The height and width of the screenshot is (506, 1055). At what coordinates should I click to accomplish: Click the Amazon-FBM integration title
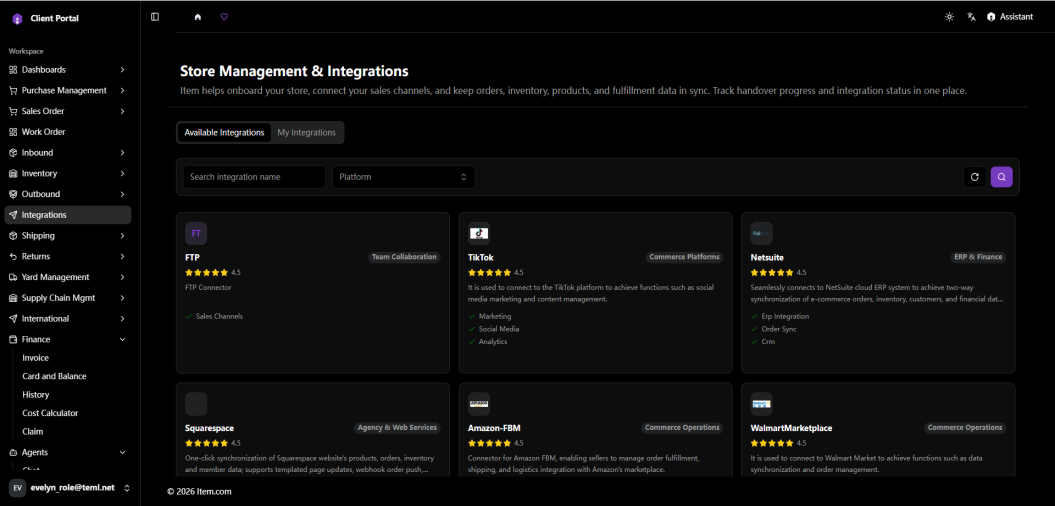[x=495, y=428]
